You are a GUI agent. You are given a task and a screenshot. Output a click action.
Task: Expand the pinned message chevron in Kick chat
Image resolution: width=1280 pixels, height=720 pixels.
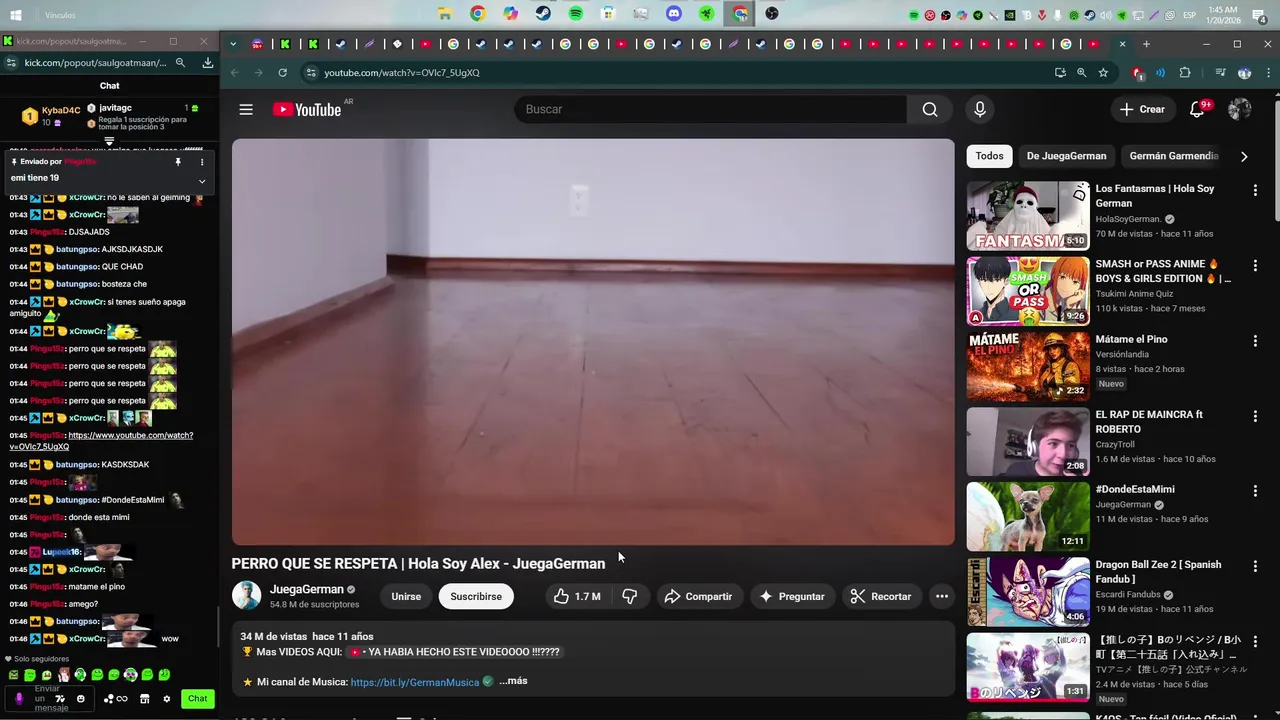tap(202, 181)
